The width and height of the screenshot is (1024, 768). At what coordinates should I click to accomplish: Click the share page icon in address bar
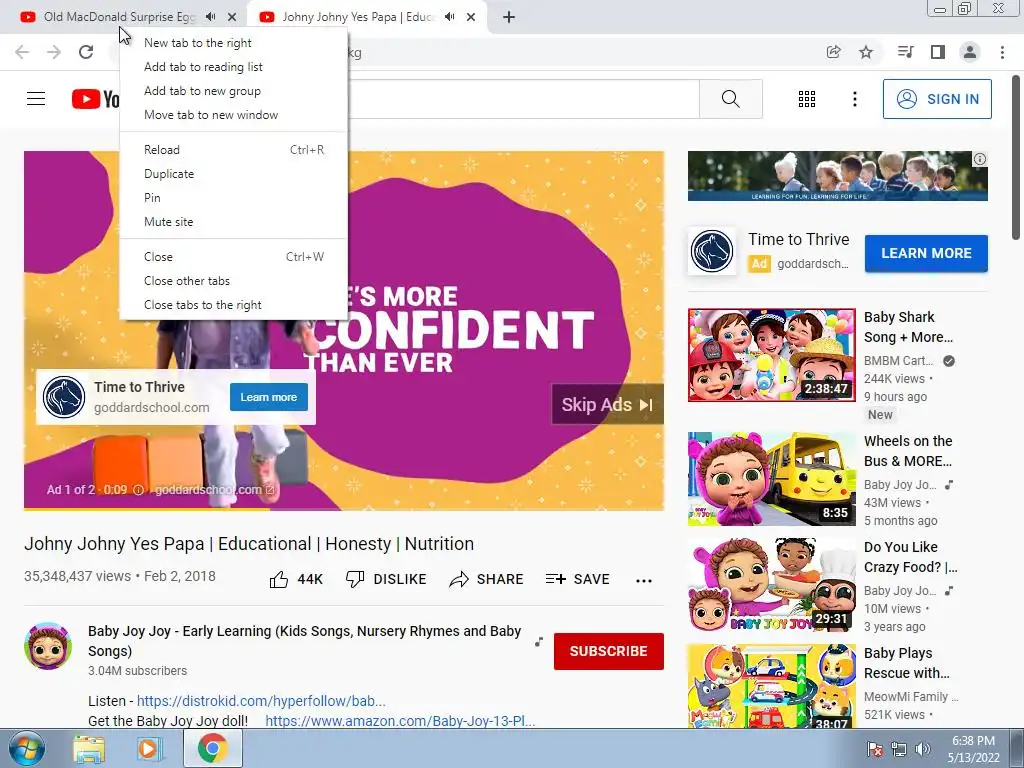(833, 52)
